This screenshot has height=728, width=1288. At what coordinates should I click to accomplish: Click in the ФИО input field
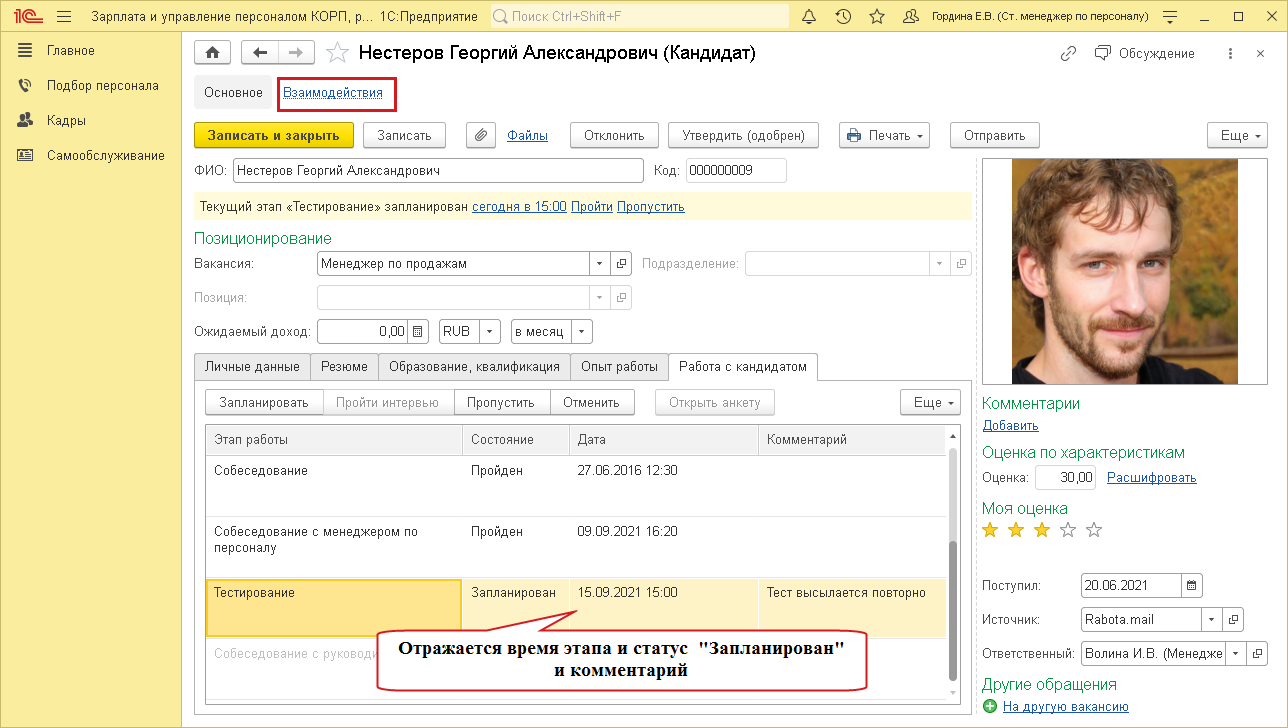point(438,171)
